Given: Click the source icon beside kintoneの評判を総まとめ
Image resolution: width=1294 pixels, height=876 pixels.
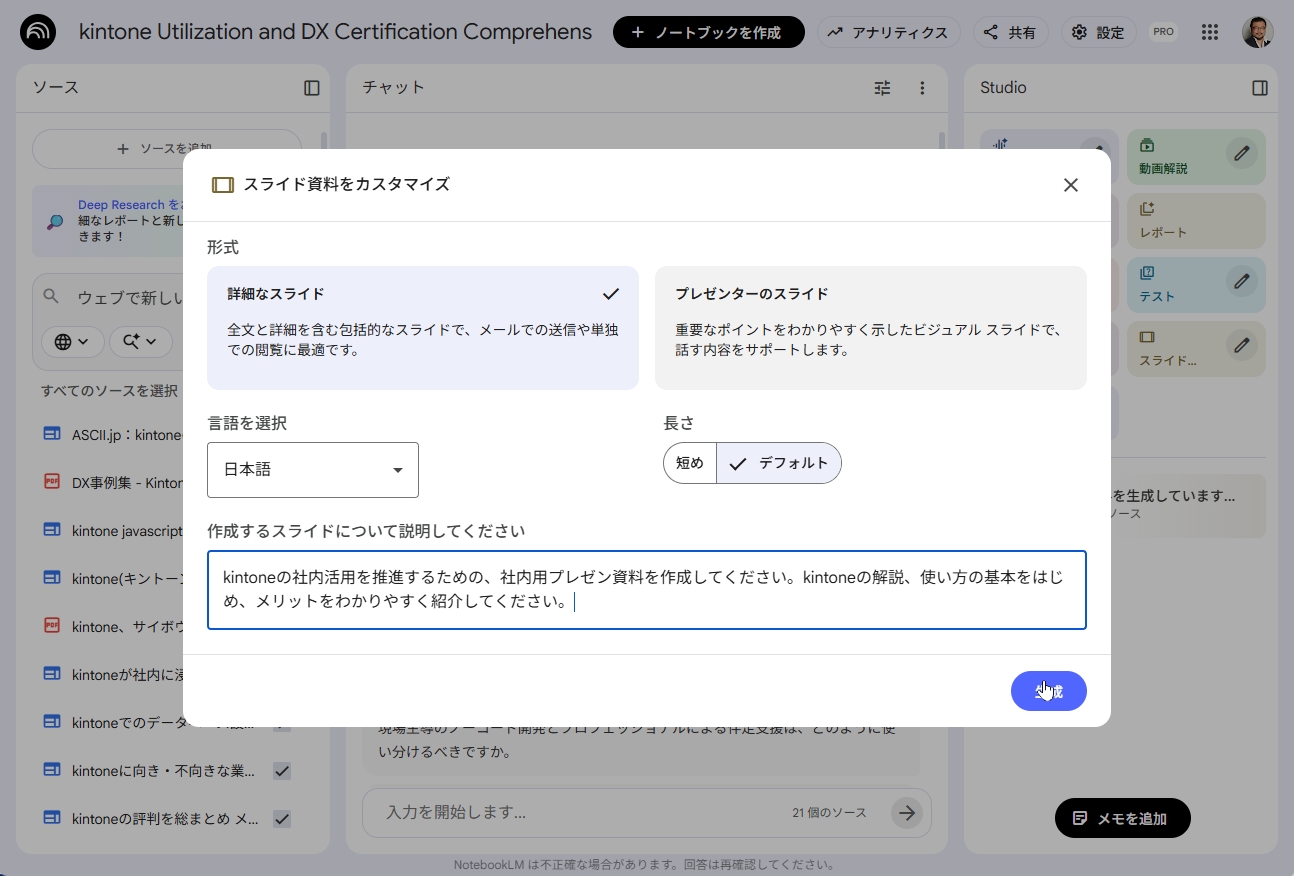Looking at the screenshot, I should pyautogui.click(x=52, y=817).
